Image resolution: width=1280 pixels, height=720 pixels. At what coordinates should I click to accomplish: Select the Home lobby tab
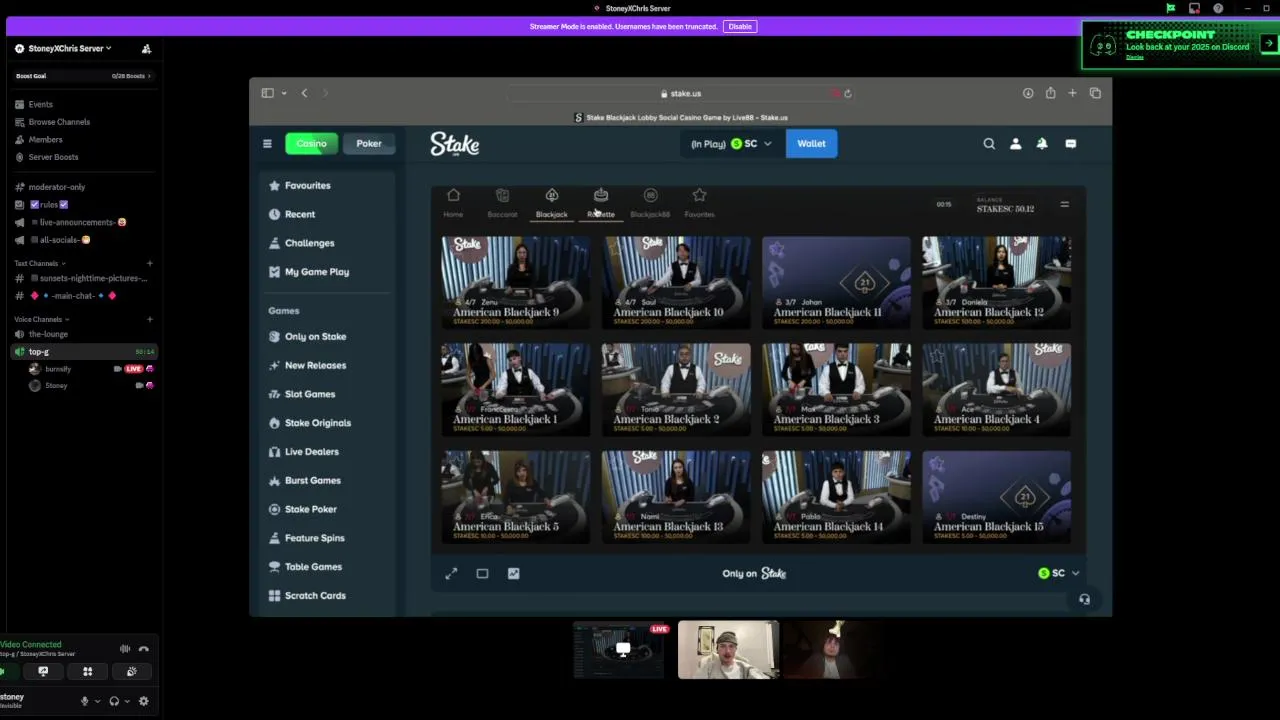click(453, 201)
